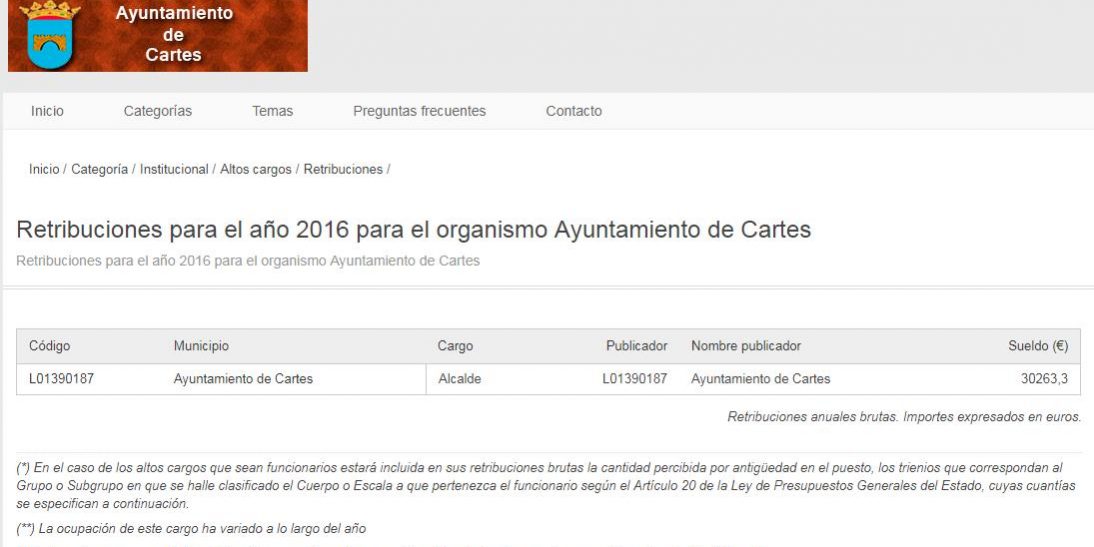
Task: Sort table by Código column header
Action: point(49,346)
